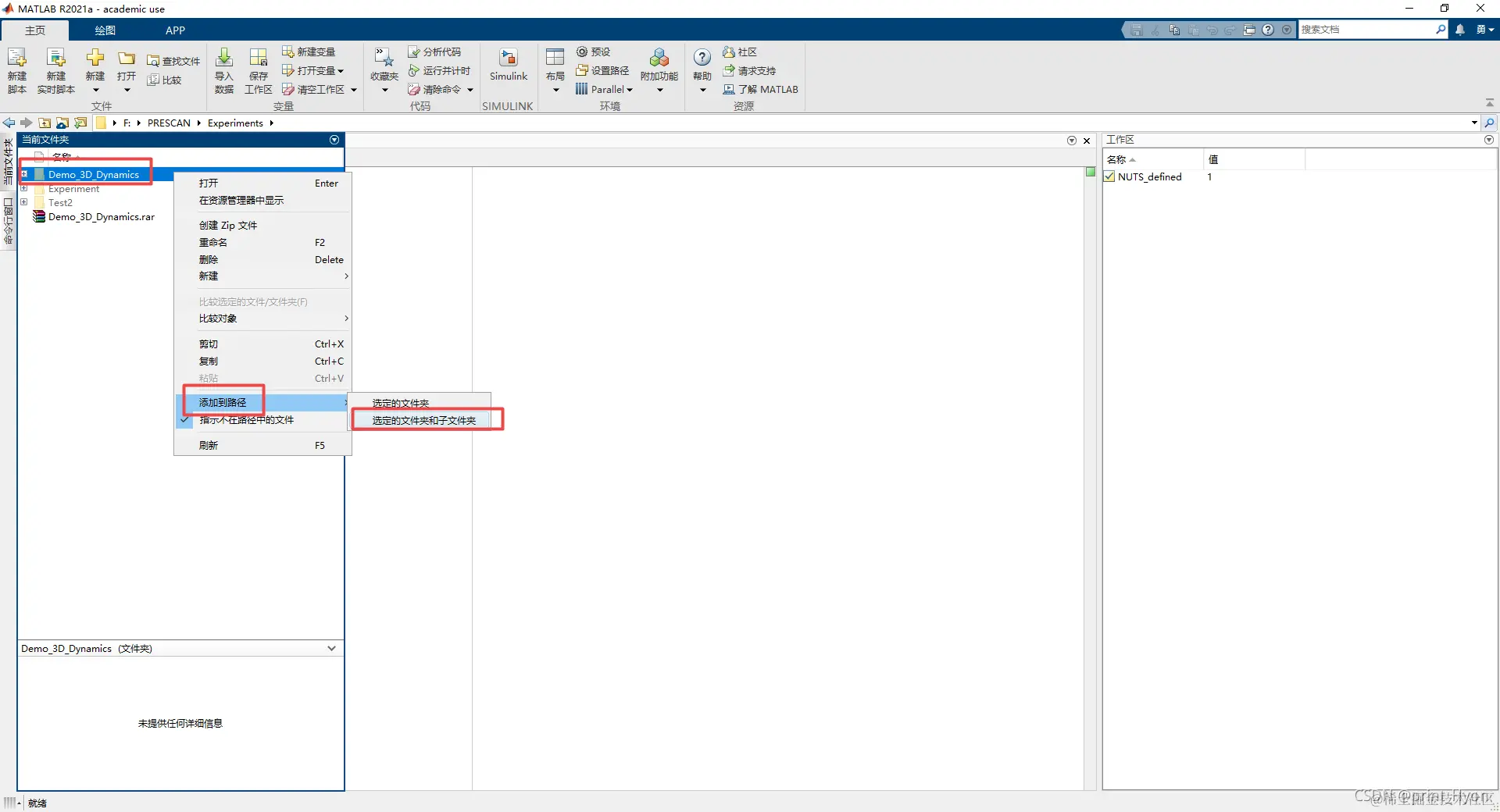This screenshot has width=1500, height=812.
Task: Collapse the Demo_3D_Dynamics details panel chevron
Action: pos(331,648)
